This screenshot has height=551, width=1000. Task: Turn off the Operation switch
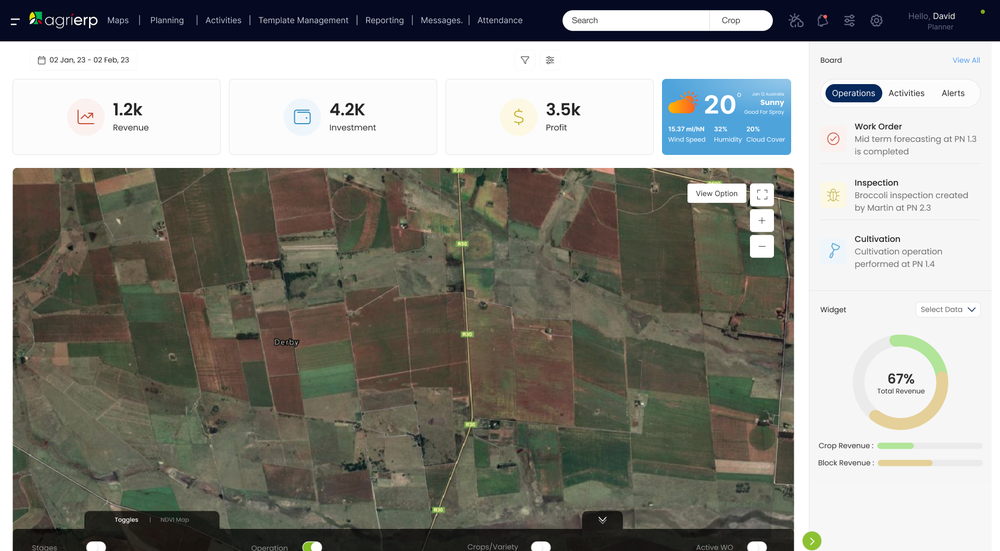click(x=312, y=547)
